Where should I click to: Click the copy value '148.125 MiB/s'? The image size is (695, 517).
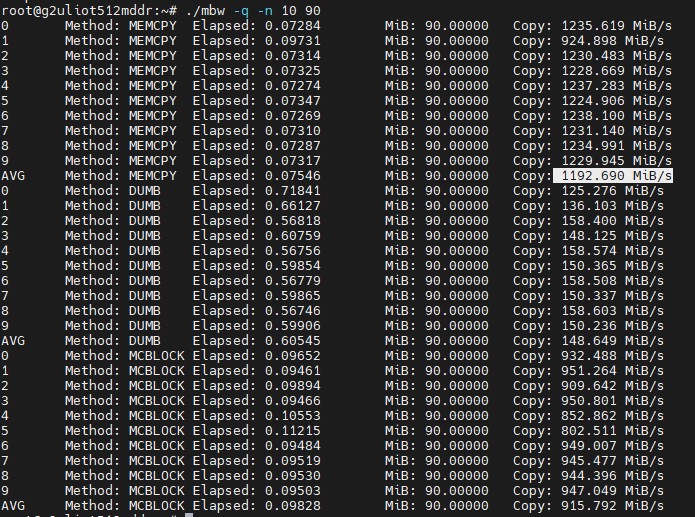click(613, 235)
